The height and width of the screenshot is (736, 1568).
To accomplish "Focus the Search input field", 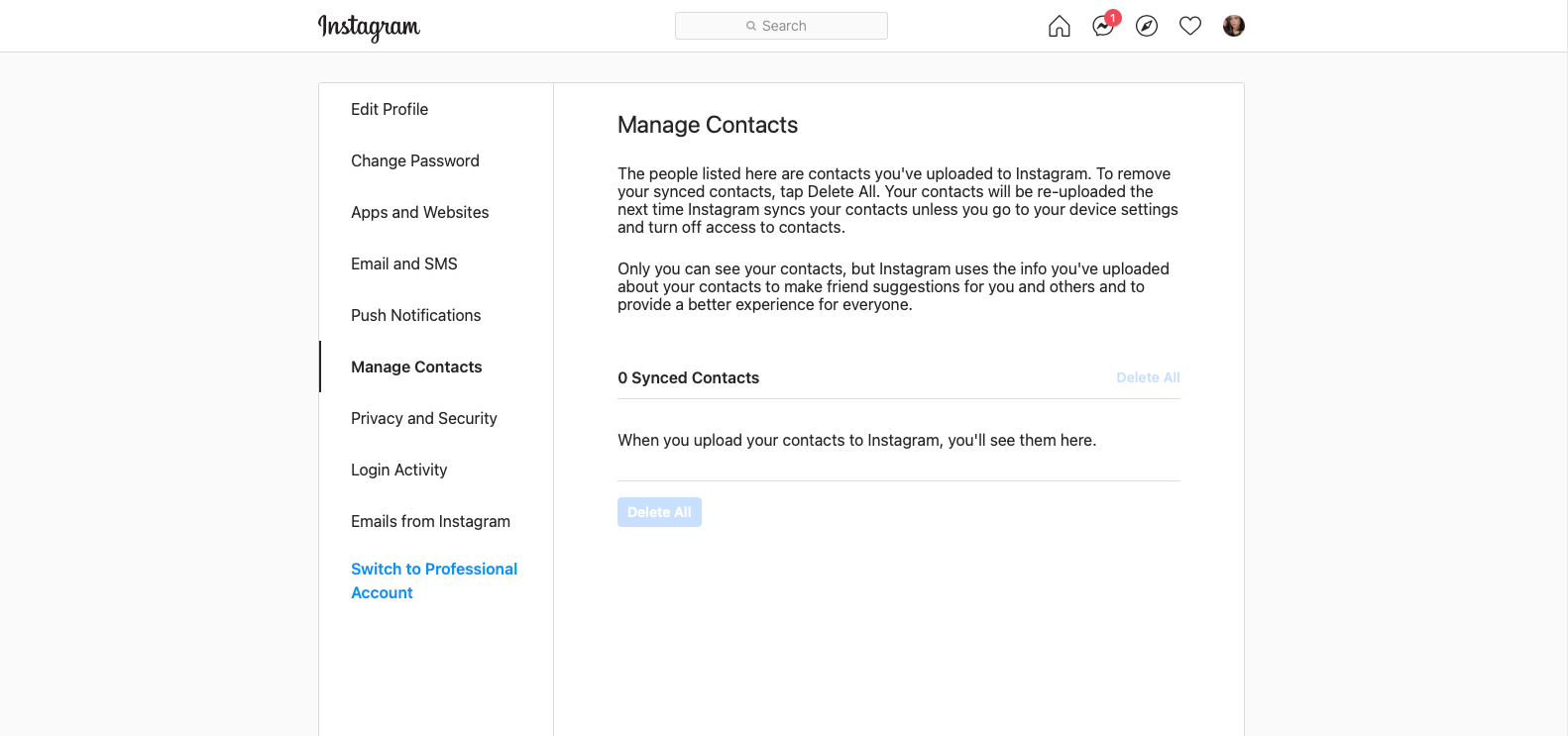I will click(781, 26).
